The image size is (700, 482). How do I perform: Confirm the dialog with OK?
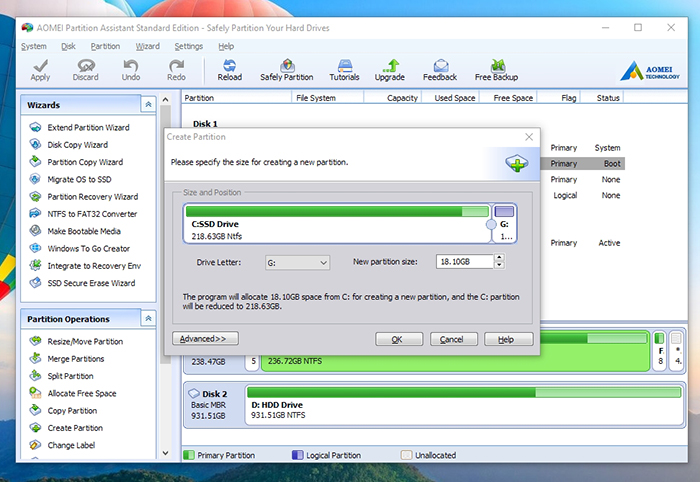coord(399,339)
